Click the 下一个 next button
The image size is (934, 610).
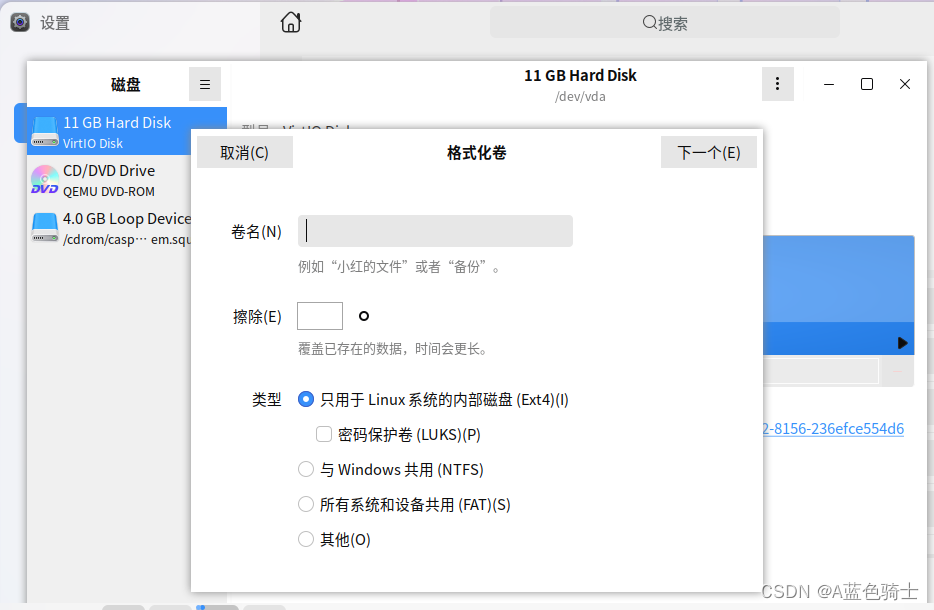709,152
